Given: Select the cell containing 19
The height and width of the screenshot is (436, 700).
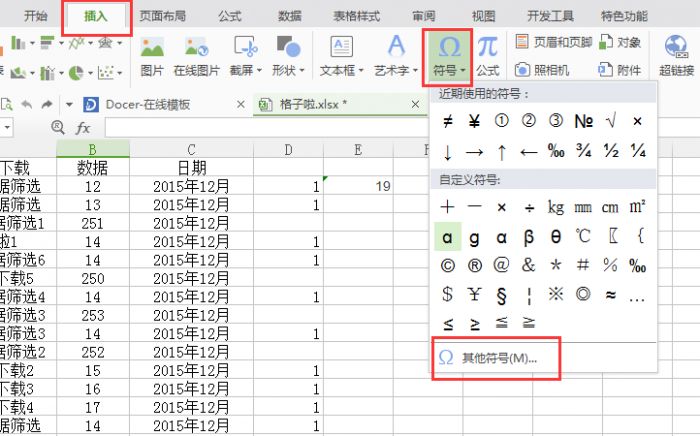Looking at the screenshot, I should [x=358, y=186].
